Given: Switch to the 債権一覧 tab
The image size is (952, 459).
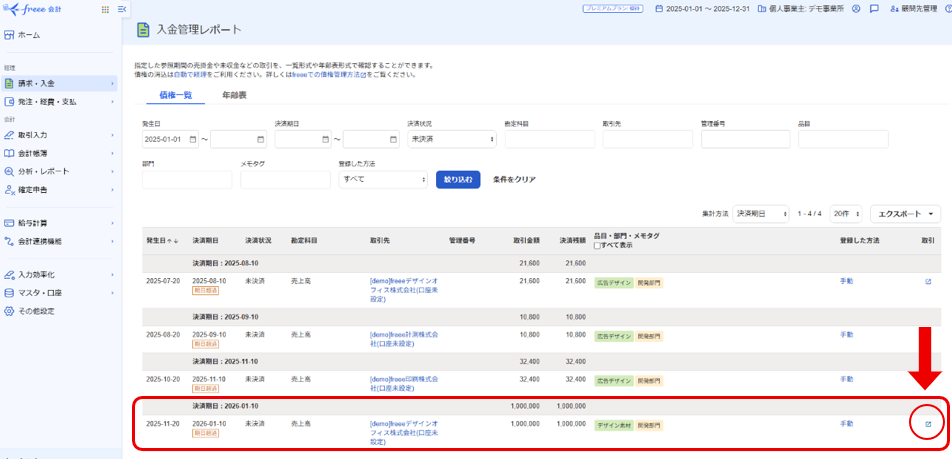Looking at the screenshot, I should 175,95.
